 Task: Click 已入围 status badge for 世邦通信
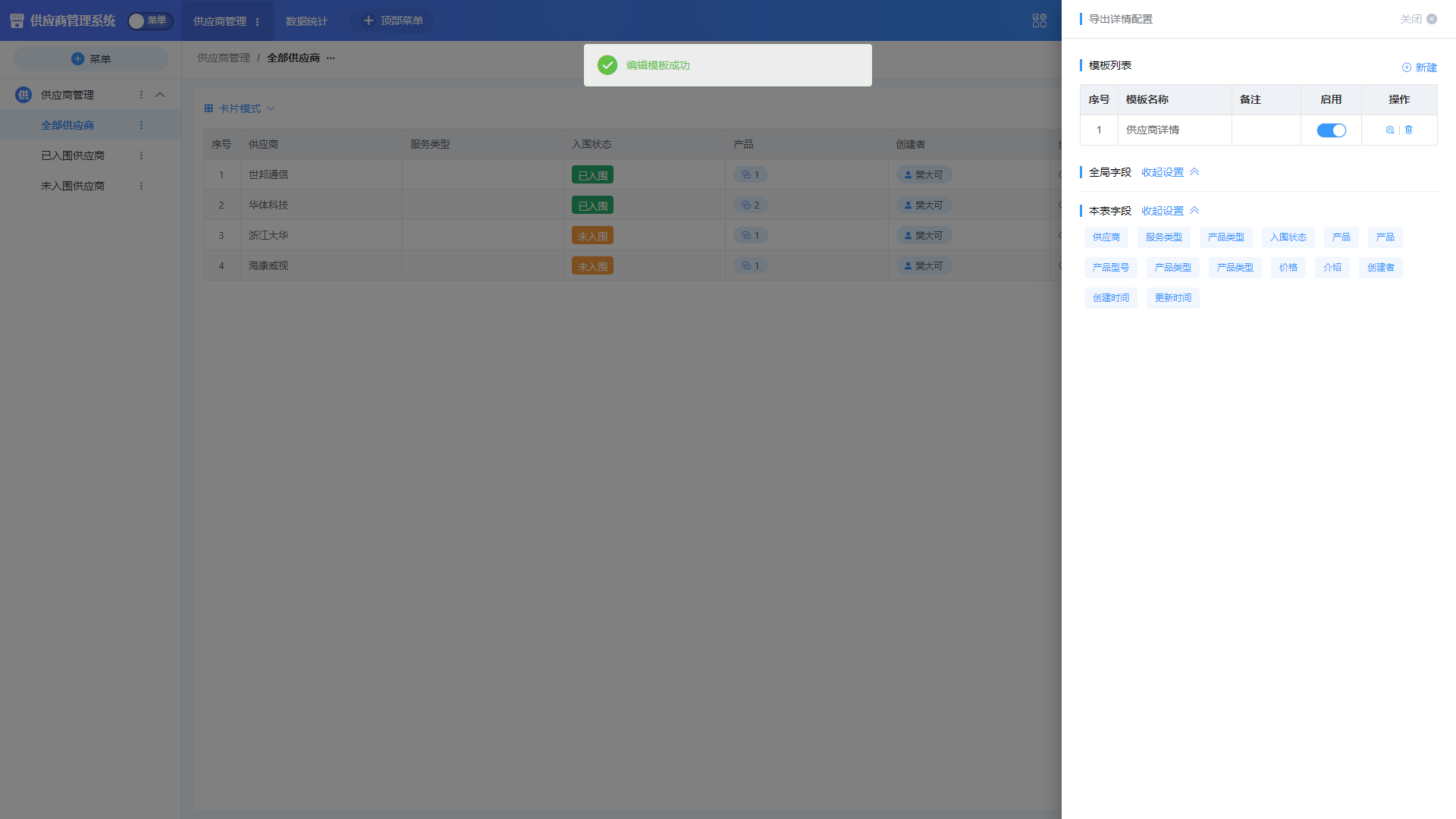[x=592, y=175]
